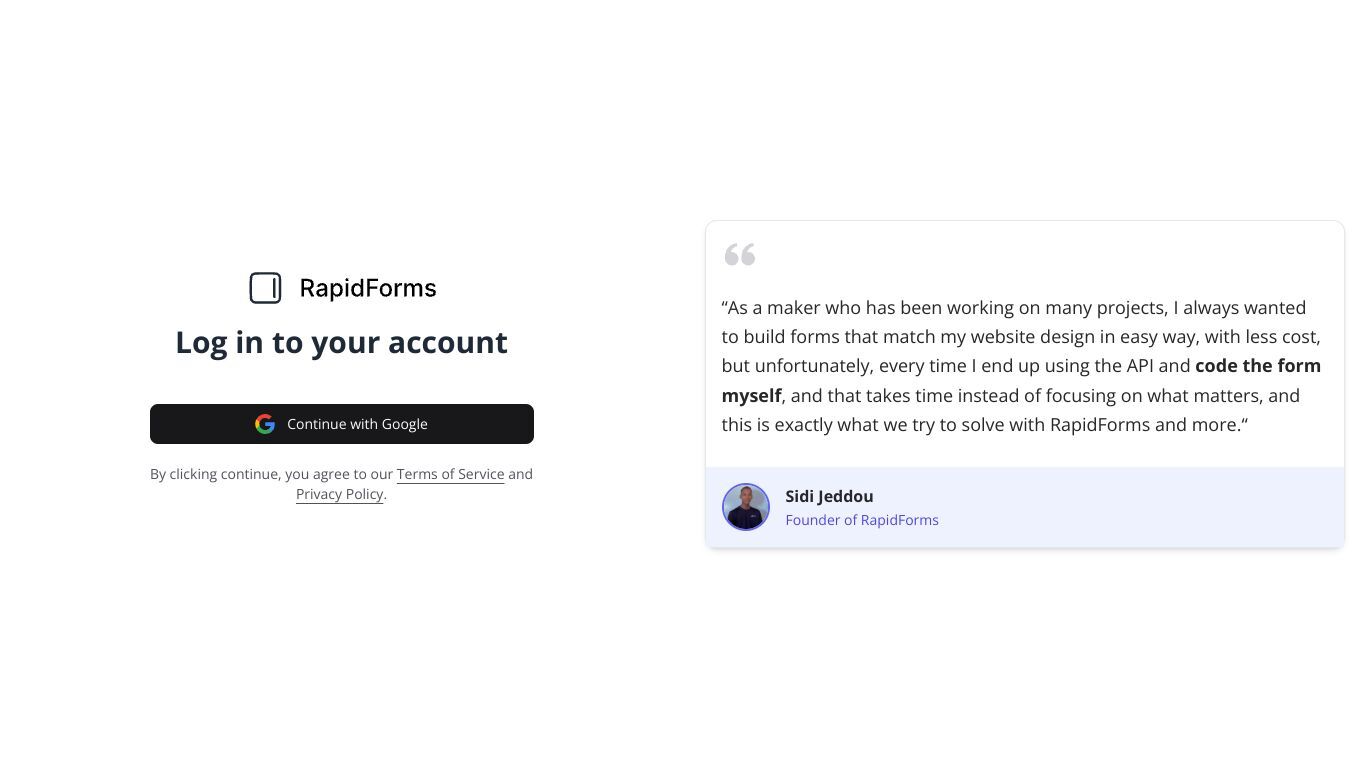Click the testimonial quote paragraph
Screen dimensions: 1366x768
click(x=1022, y=366)
